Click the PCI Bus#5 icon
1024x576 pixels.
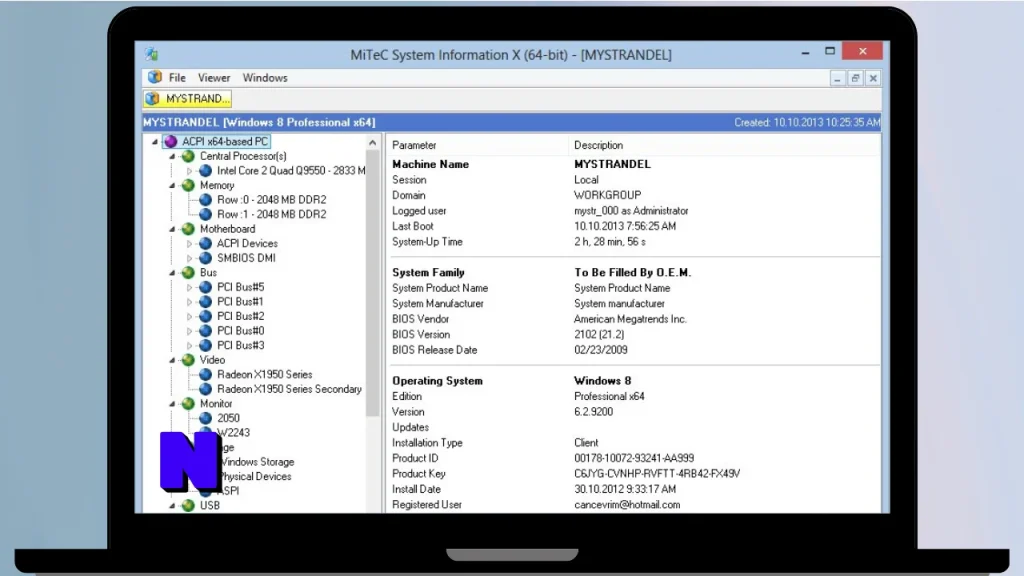(x=205, y=287)
